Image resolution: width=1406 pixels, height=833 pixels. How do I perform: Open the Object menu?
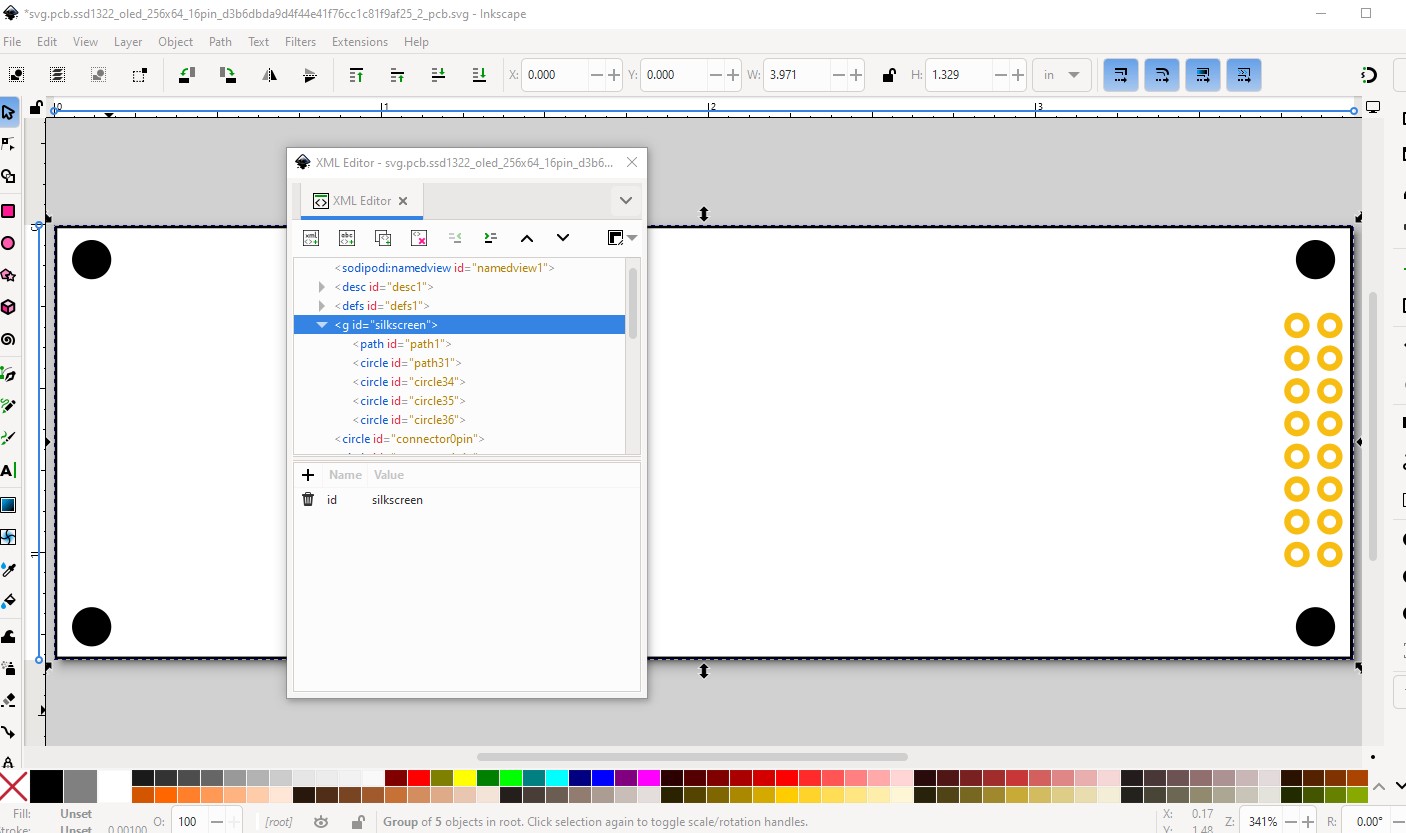pyautogui.click(x=175, y=42)
